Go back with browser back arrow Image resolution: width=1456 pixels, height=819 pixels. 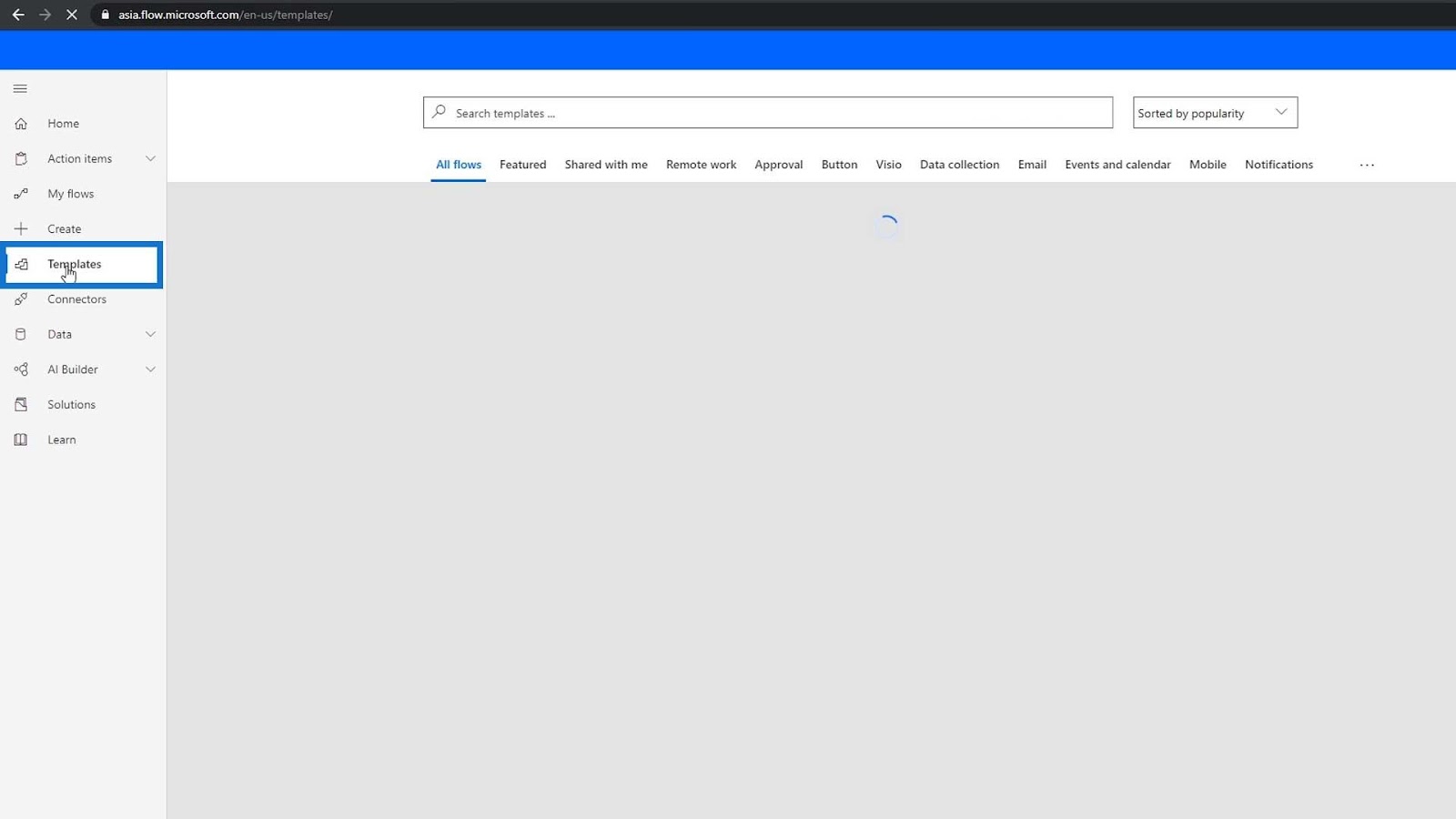(x=17, y=15)
